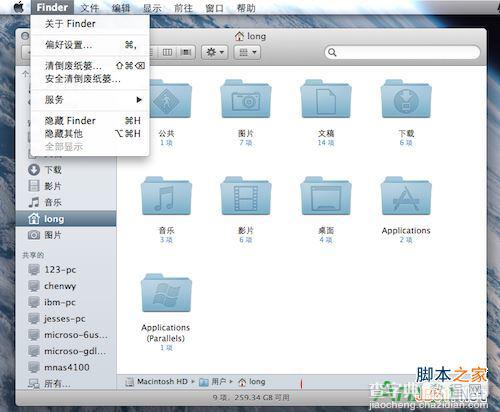Open shared computer microso-gdl…

click(x=67, y=351)
